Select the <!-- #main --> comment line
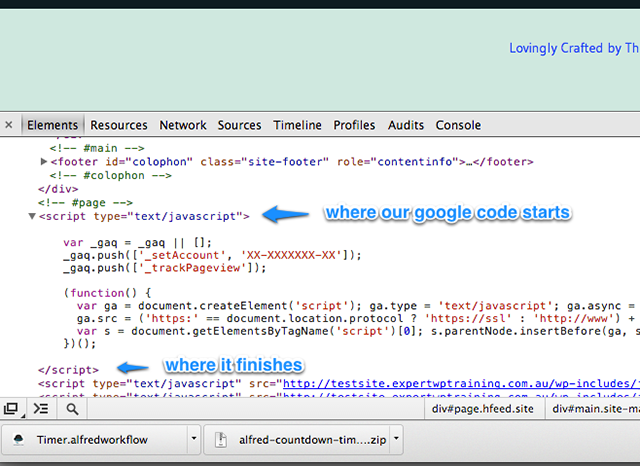Viewport: 640px width, 466px height. 97,148
